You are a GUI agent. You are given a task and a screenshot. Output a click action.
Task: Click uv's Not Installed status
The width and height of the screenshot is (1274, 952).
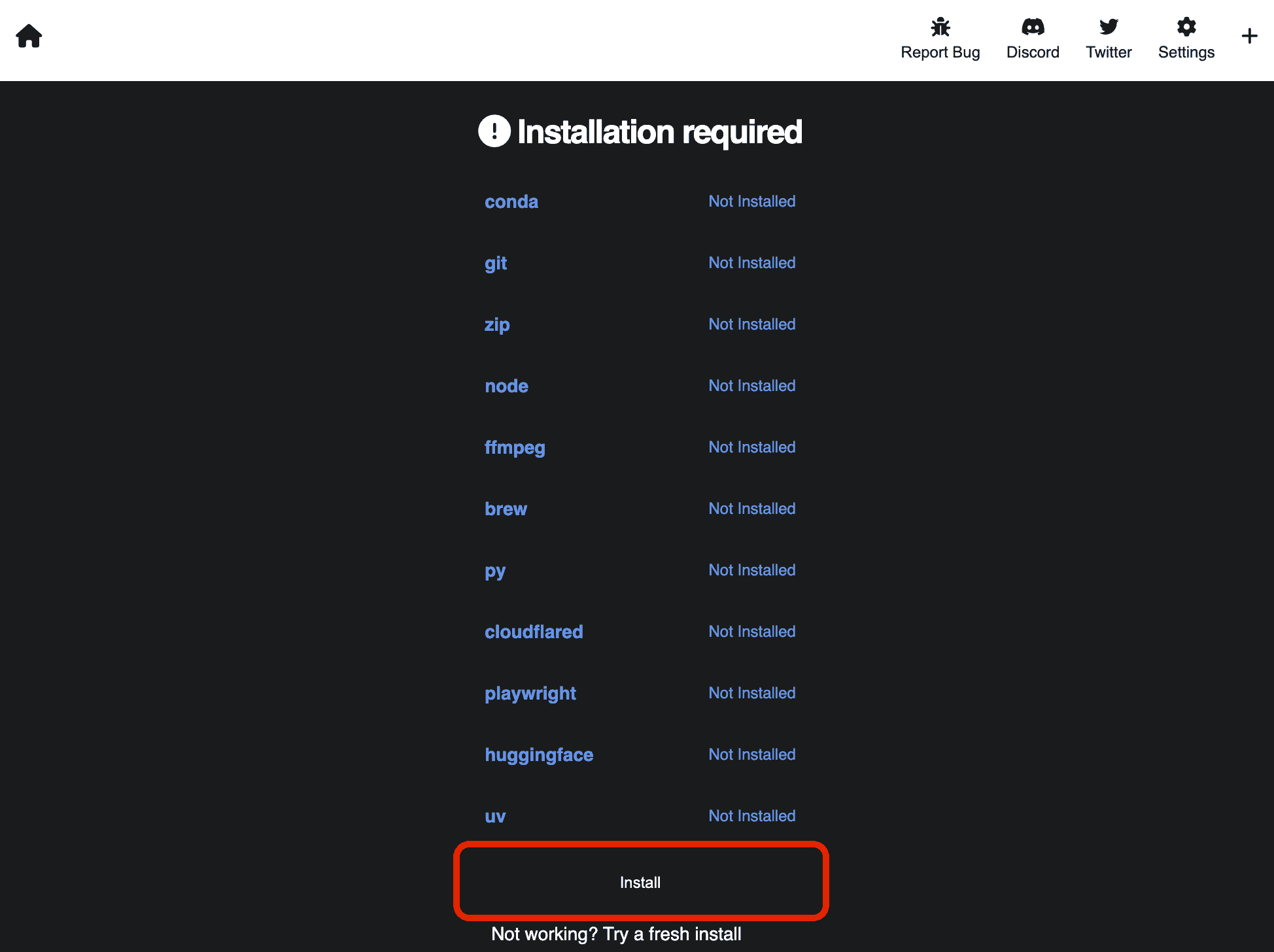coord(752,816)
